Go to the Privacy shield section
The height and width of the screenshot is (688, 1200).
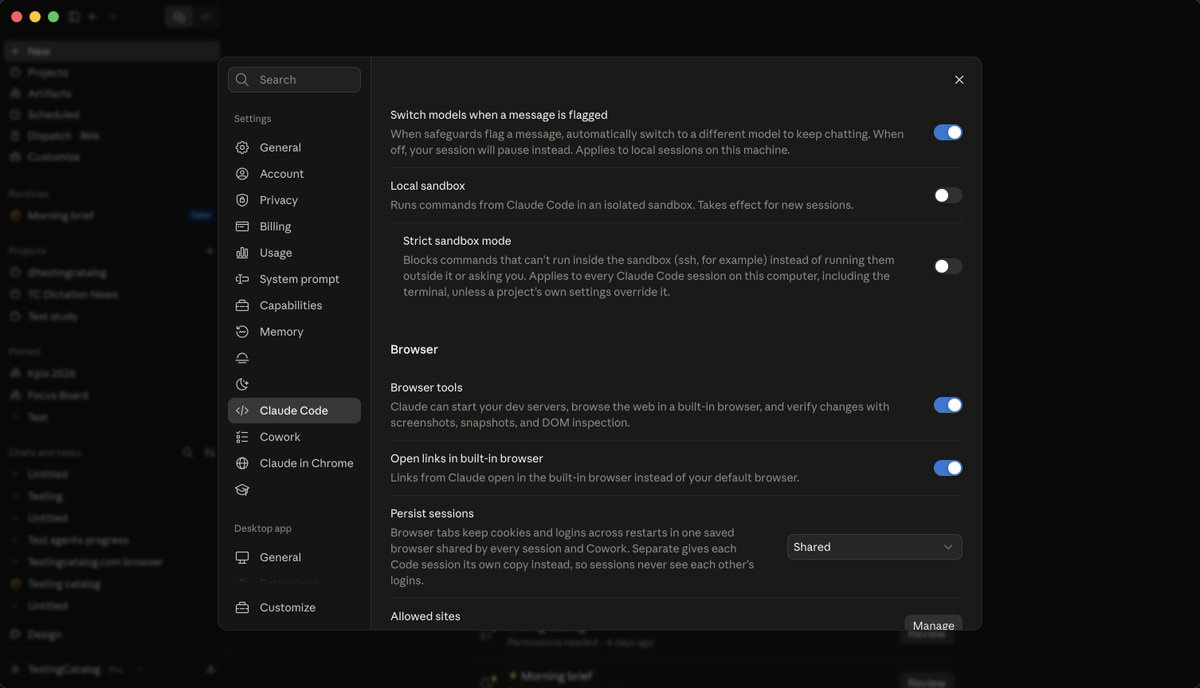tap(294, 200)
